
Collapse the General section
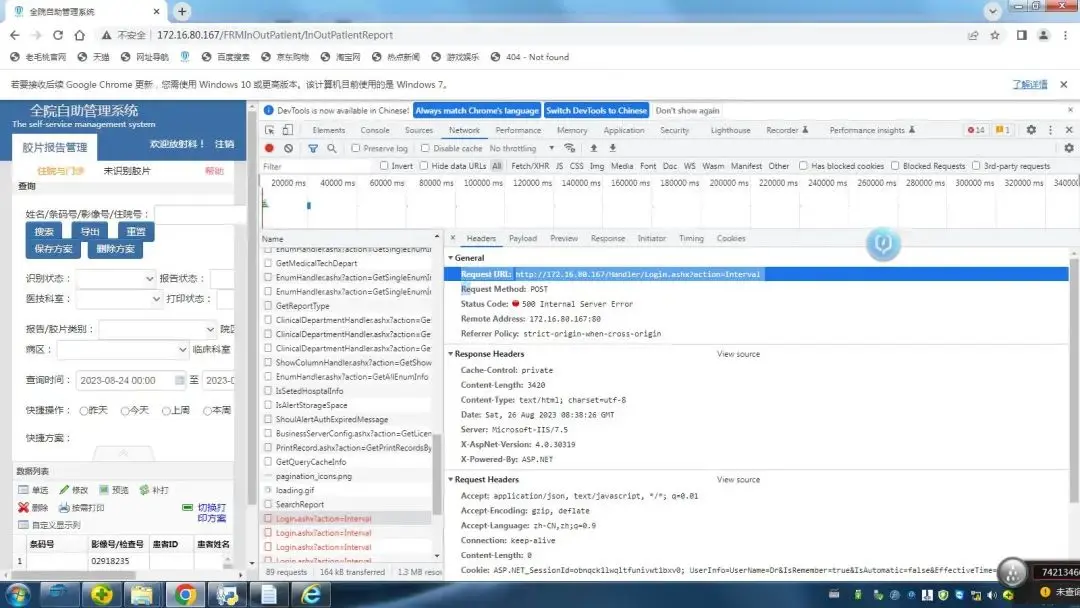tap(451, 258)
